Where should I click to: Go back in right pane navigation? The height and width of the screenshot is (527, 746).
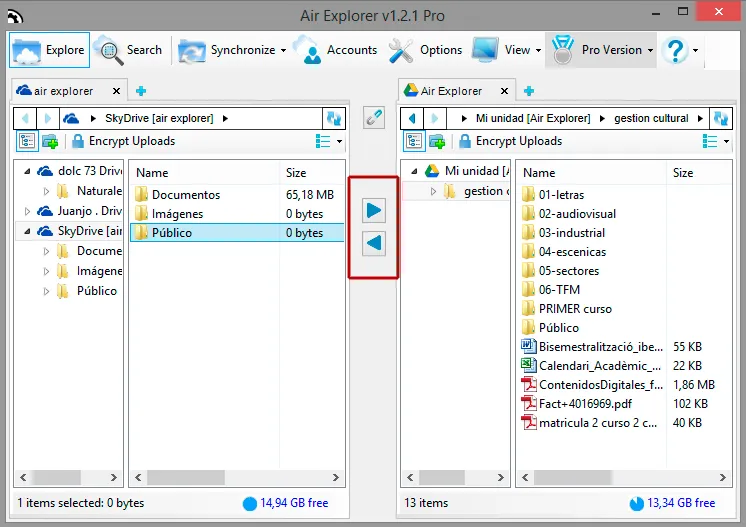point(412,118)
